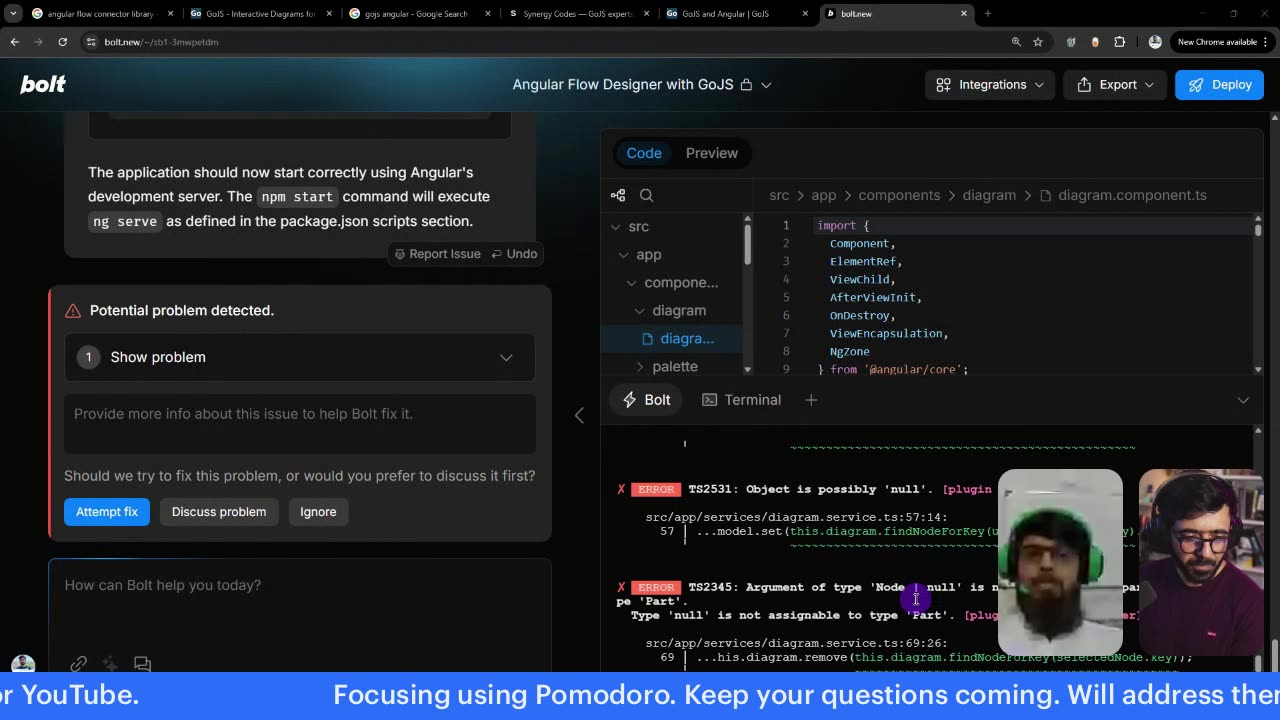Click the bolt.new address bar URL

click(161, 42)
